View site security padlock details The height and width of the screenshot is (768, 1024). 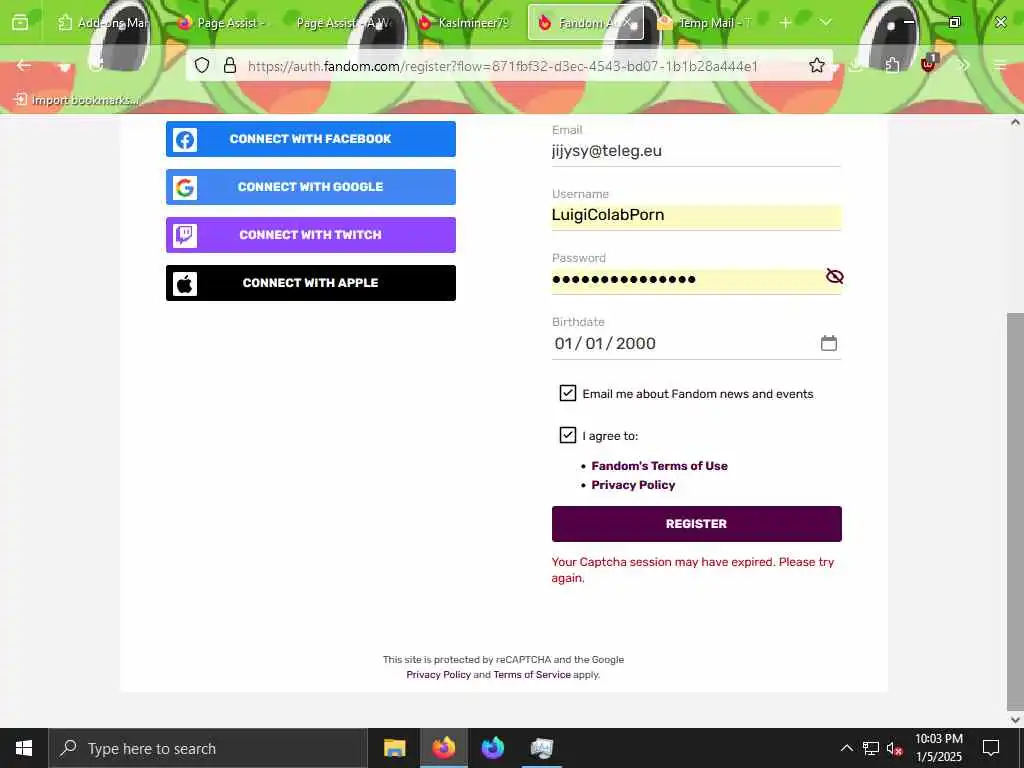pos(230,65)
